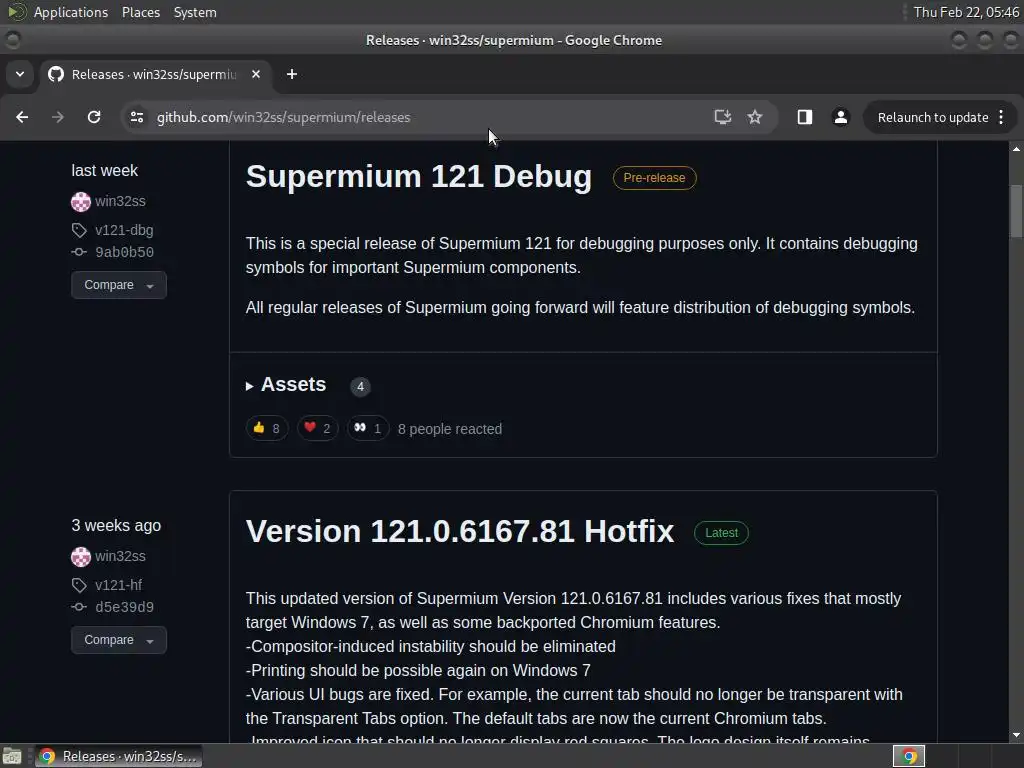This screenshot has height=768, width=1024.
Task: Click the clock showing Thu Feb 22
Action: [966, 12]
